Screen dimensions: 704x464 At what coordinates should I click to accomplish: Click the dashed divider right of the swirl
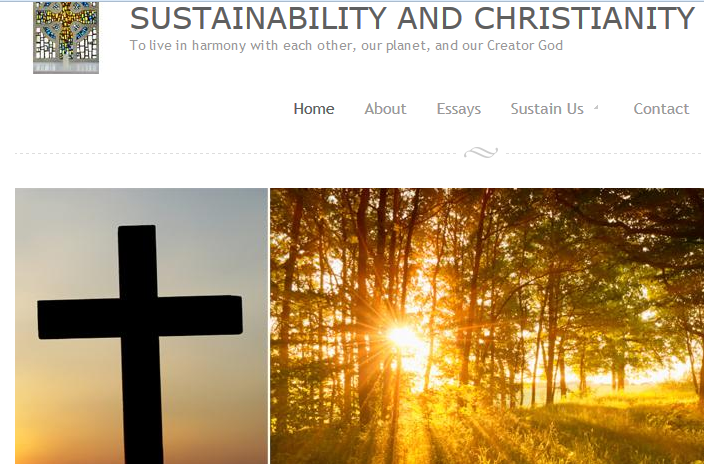click(604, 154)
